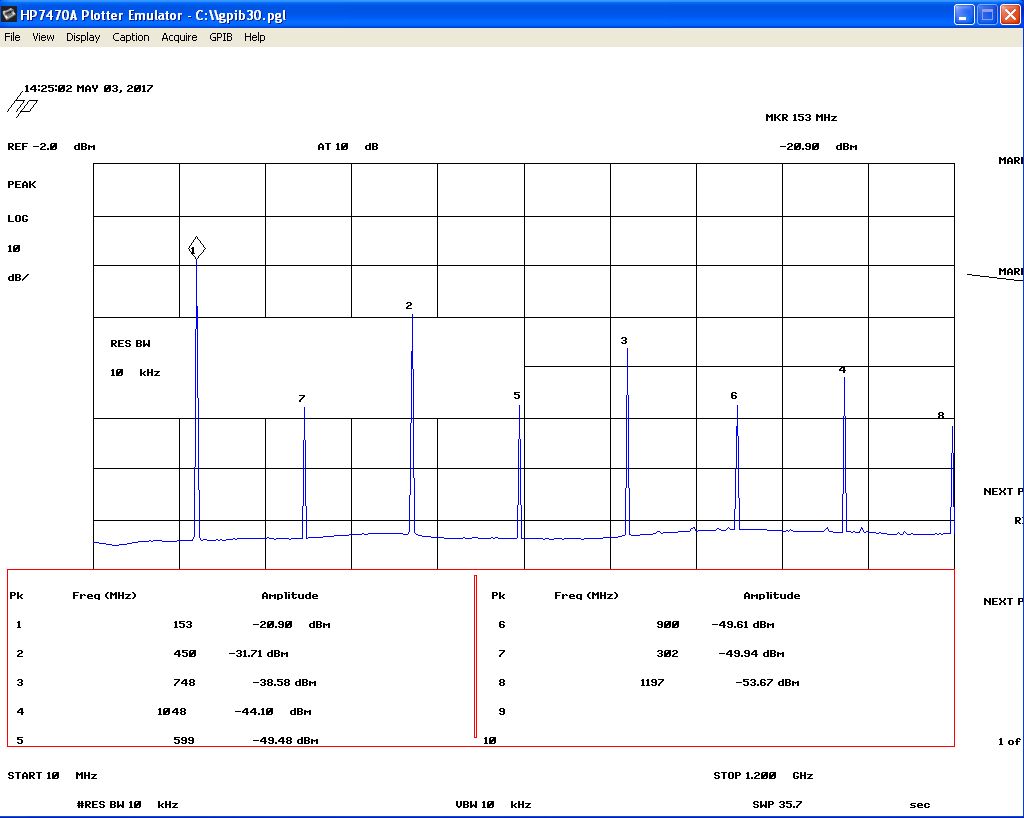Click the diamond marker on peak 1

click(197, 248)
